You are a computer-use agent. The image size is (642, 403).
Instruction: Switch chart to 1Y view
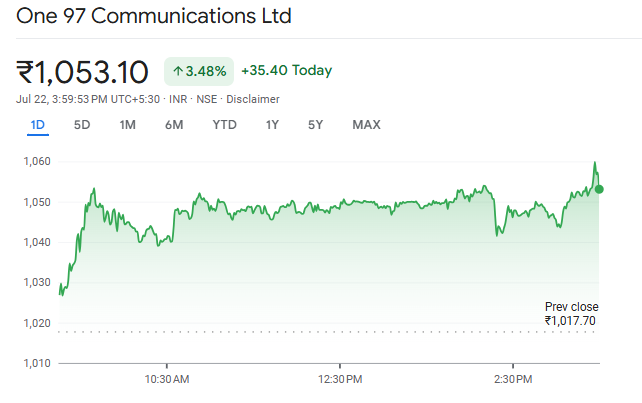tap(272, 125)
